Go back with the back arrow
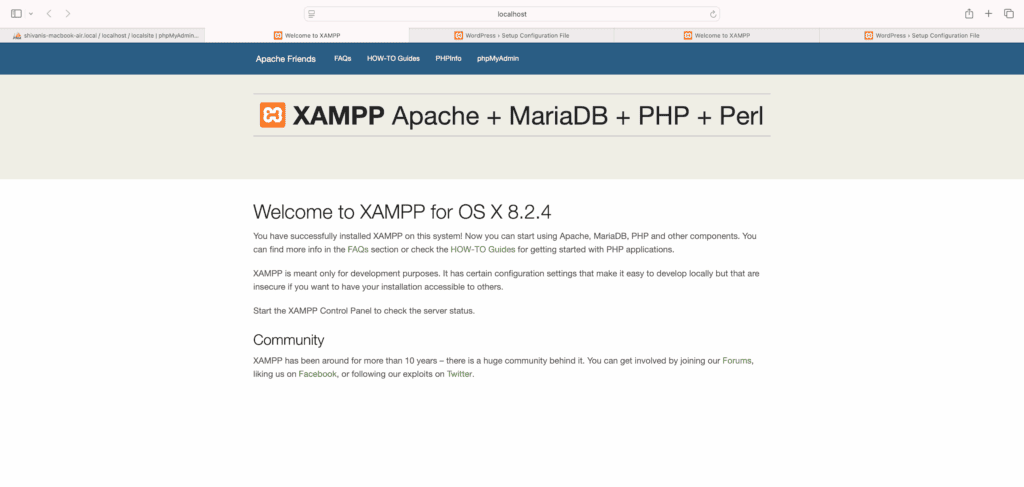 click(x=49, y=14)
